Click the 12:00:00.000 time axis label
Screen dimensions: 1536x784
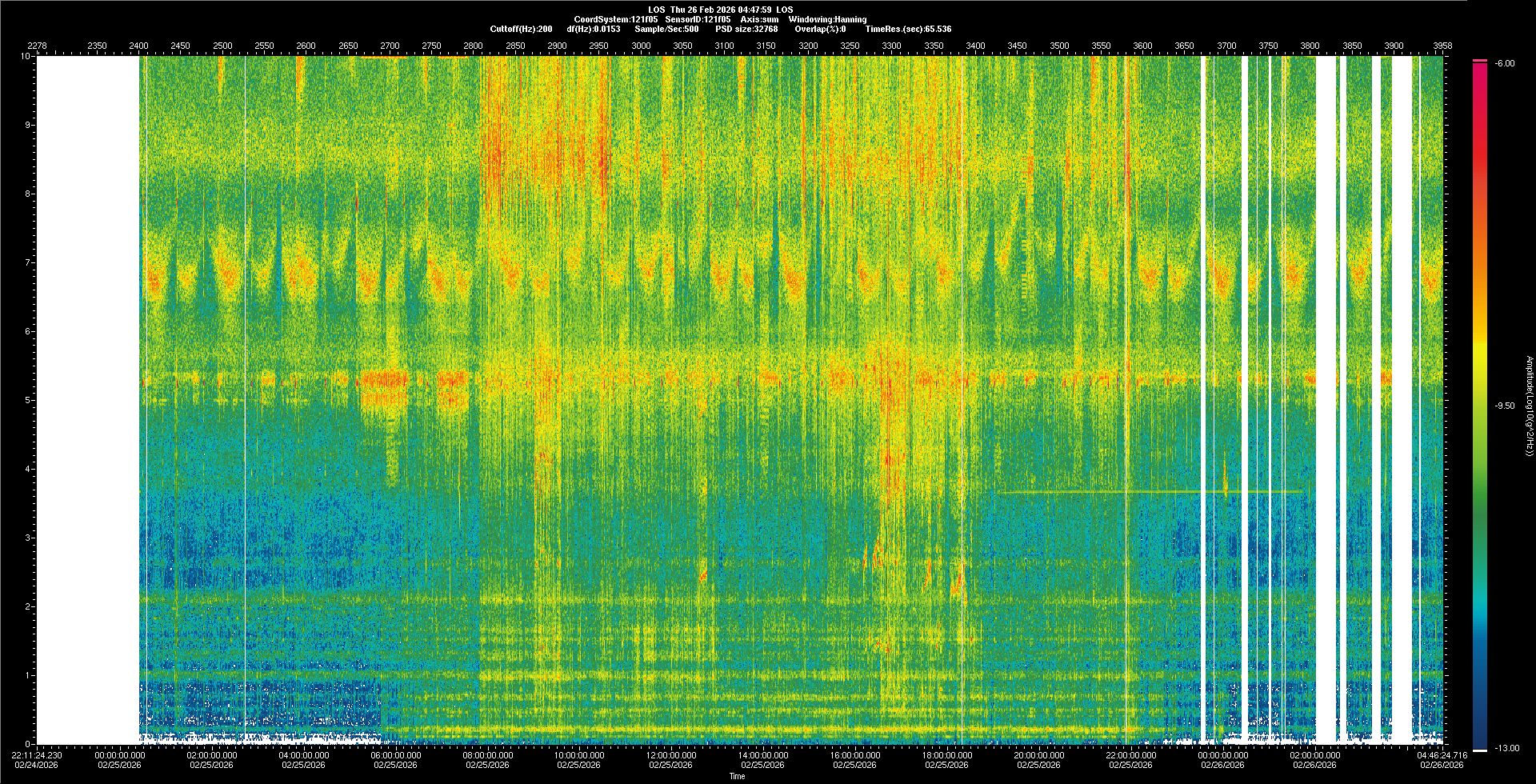[x=671, y=754]
